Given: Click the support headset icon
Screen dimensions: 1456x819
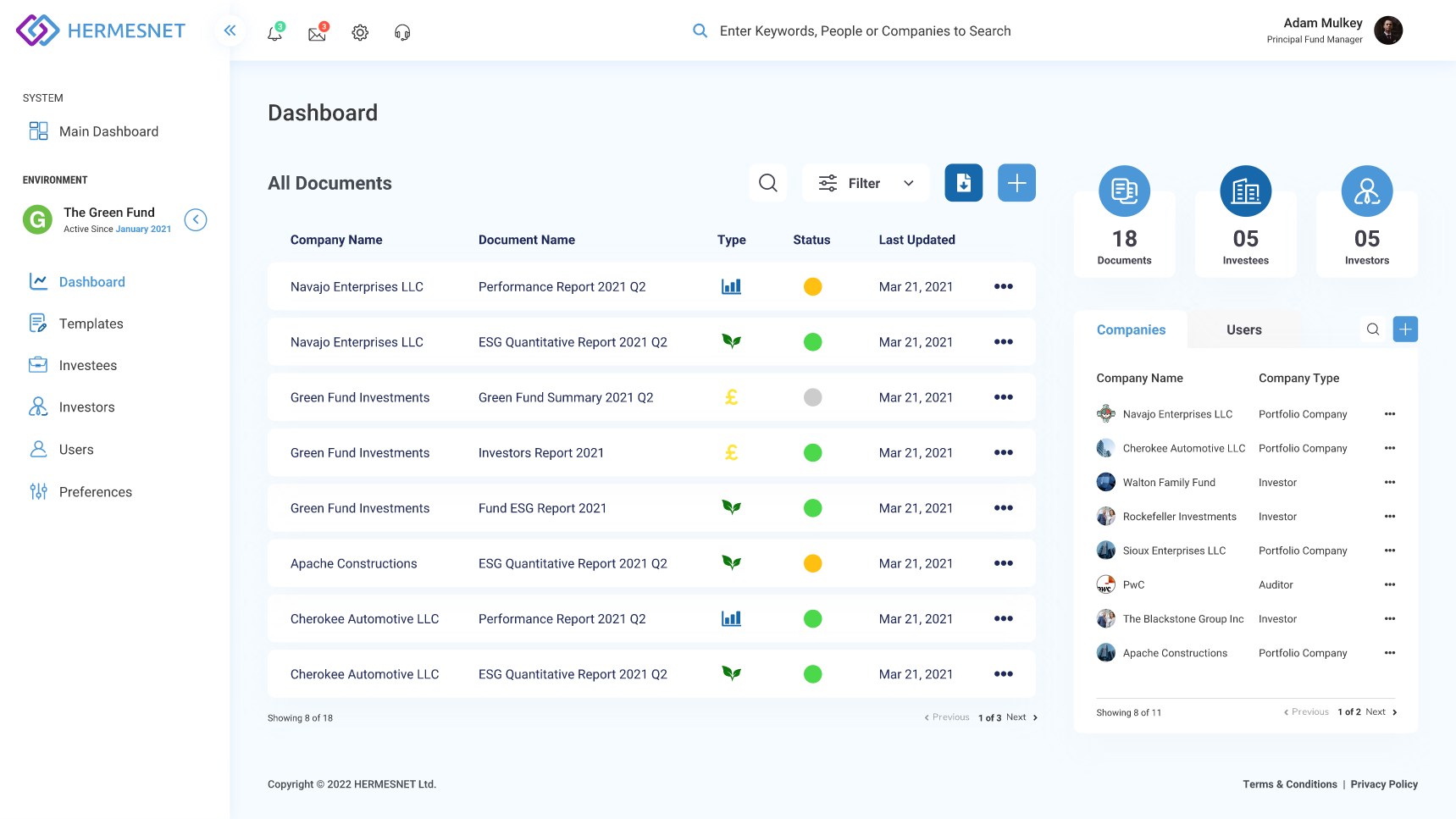Looking at the screenshot, I should [402, 33].
